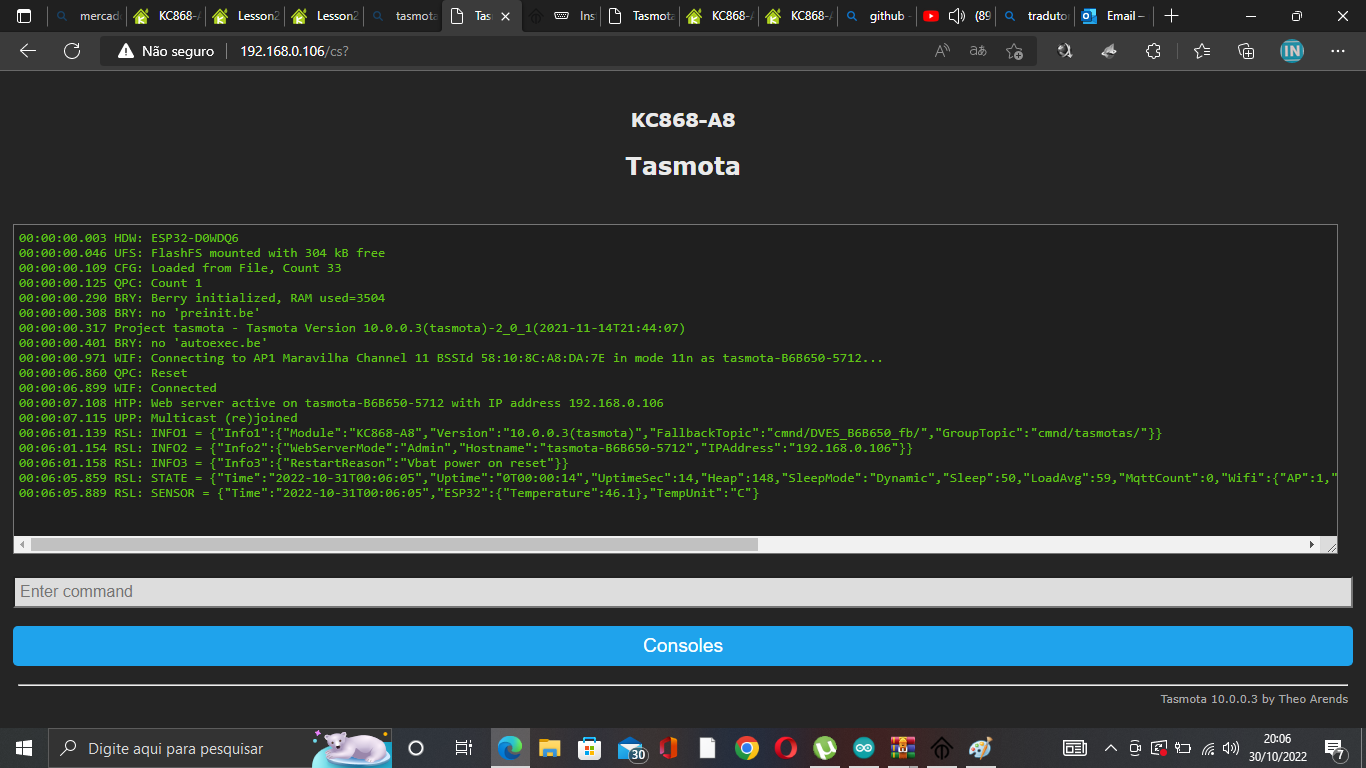Mute the YouTube tab audio speaker icon

[x=957, y=16]
